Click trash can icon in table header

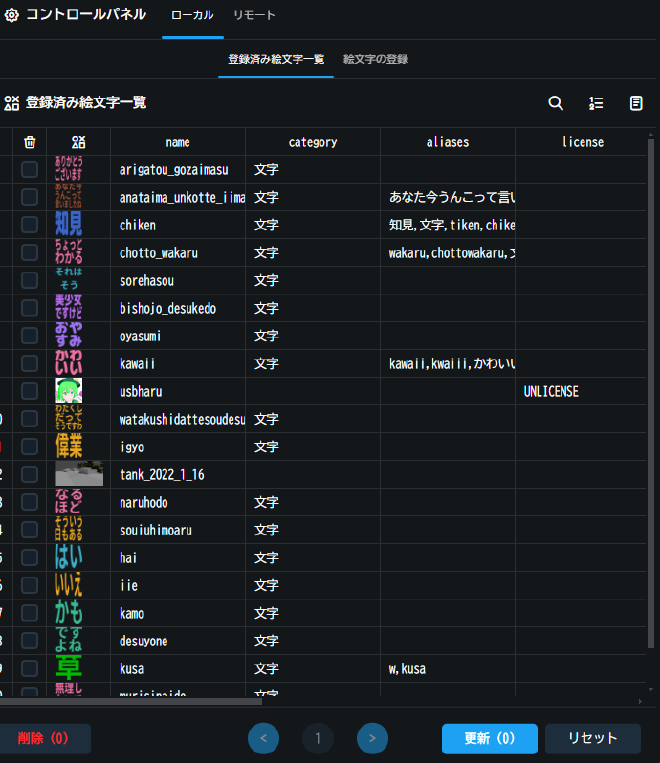coord(30,142)
